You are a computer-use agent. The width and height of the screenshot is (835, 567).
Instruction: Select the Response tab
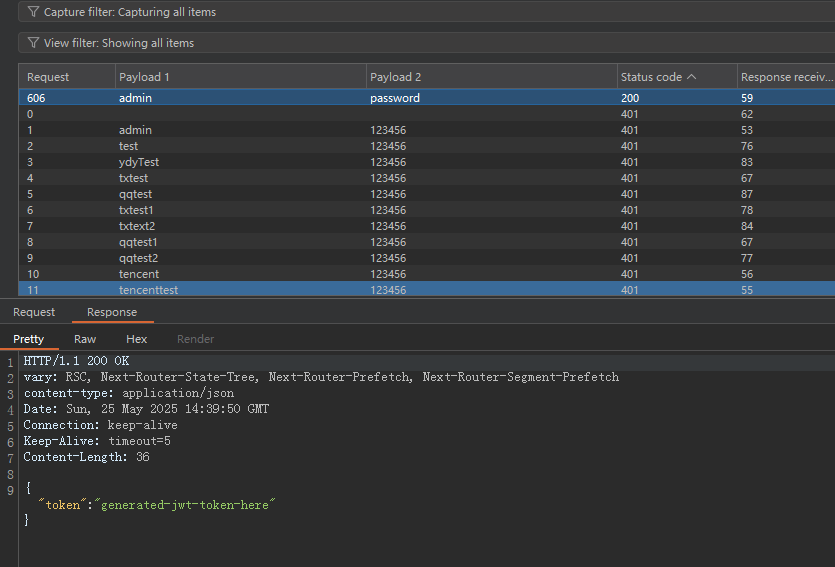pyautogui.click(x=112, y=312)
